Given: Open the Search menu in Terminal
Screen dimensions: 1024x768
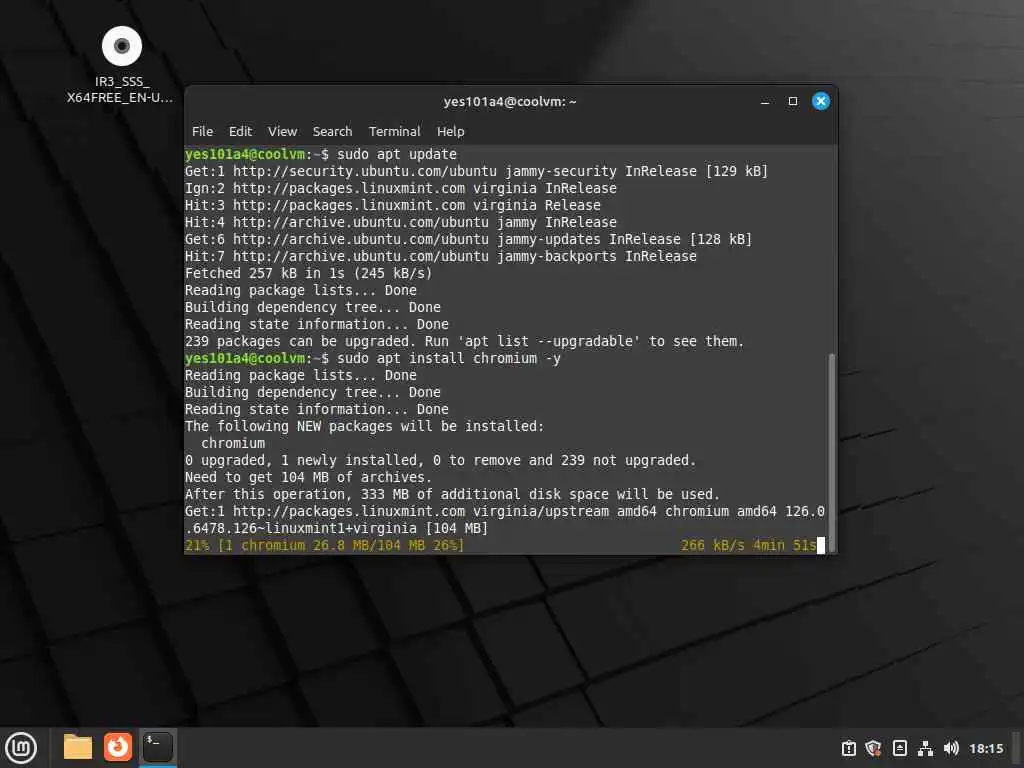Looking at the screenshot, I should (332, 131).
